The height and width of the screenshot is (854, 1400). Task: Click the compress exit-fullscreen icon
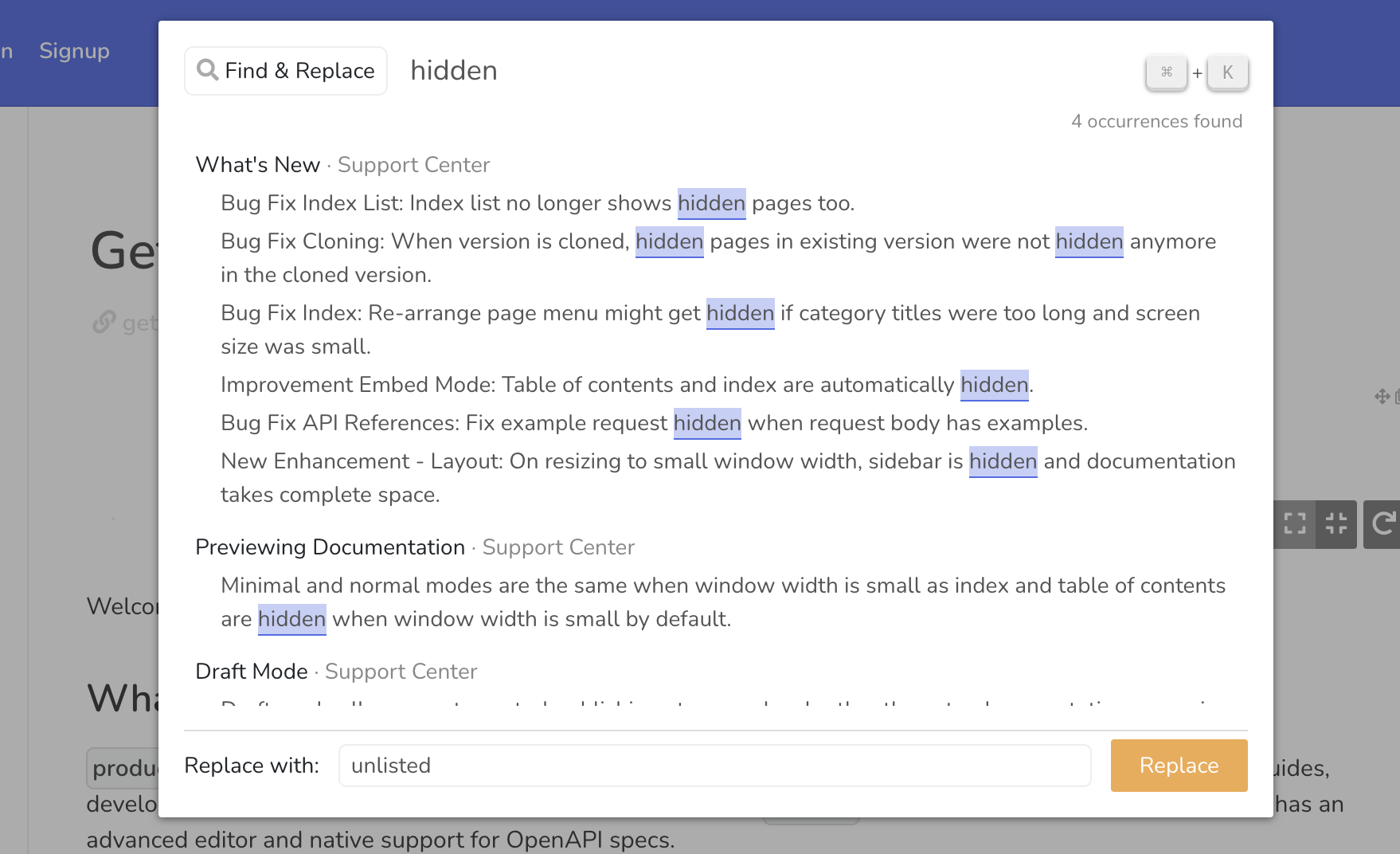(x=1336, y=523)
